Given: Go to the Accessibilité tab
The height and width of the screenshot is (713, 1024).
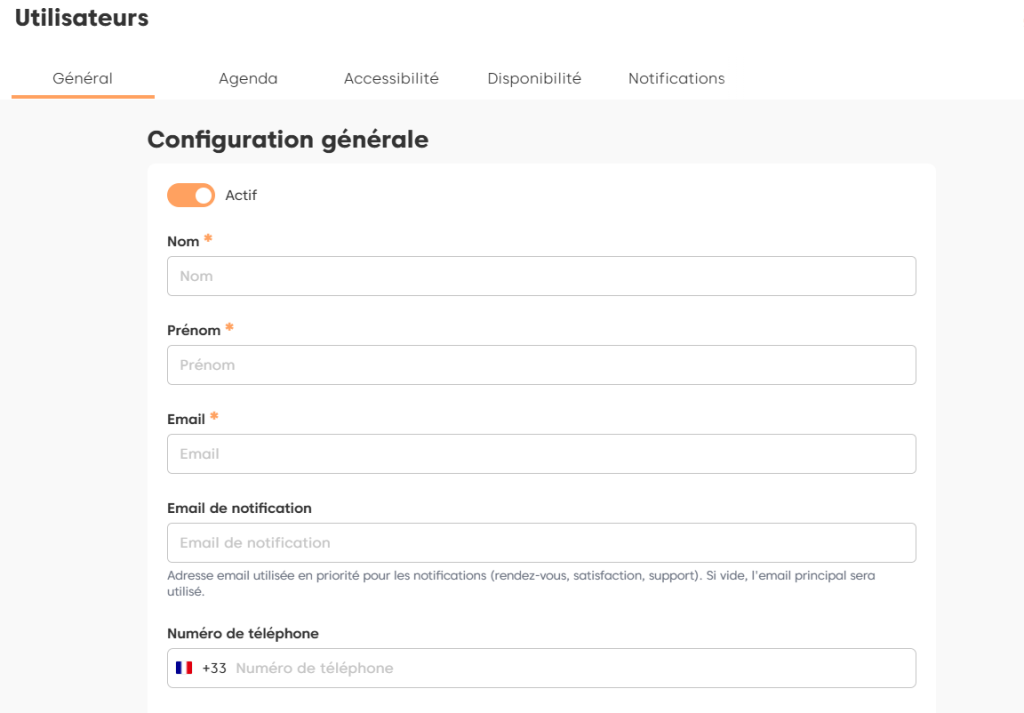Looking at the screenshot, I should pyautogui.click(x=391, y=78).
